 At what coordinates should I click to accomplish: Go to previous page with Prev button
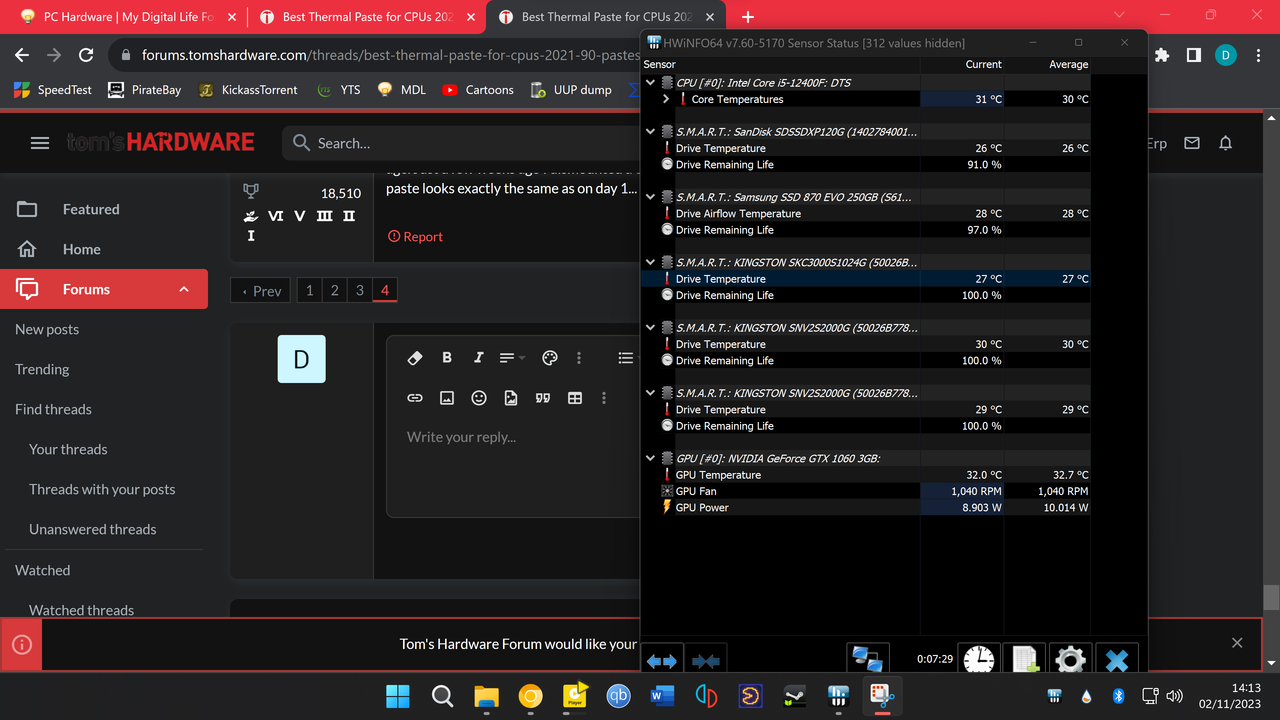click(x=262, y=291)
